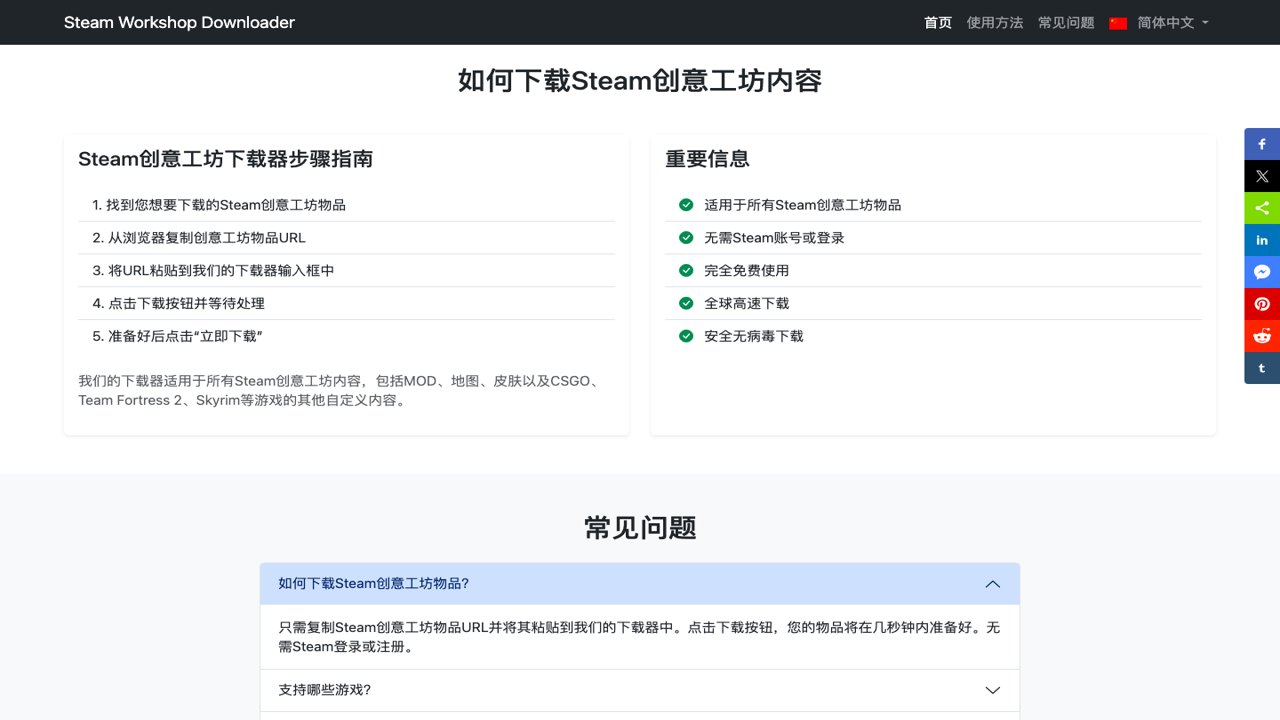Viewport: 1280px width, 720px height.
Task: Click check icon beside 完全免费使用
Action: click(x=686, y=270)
